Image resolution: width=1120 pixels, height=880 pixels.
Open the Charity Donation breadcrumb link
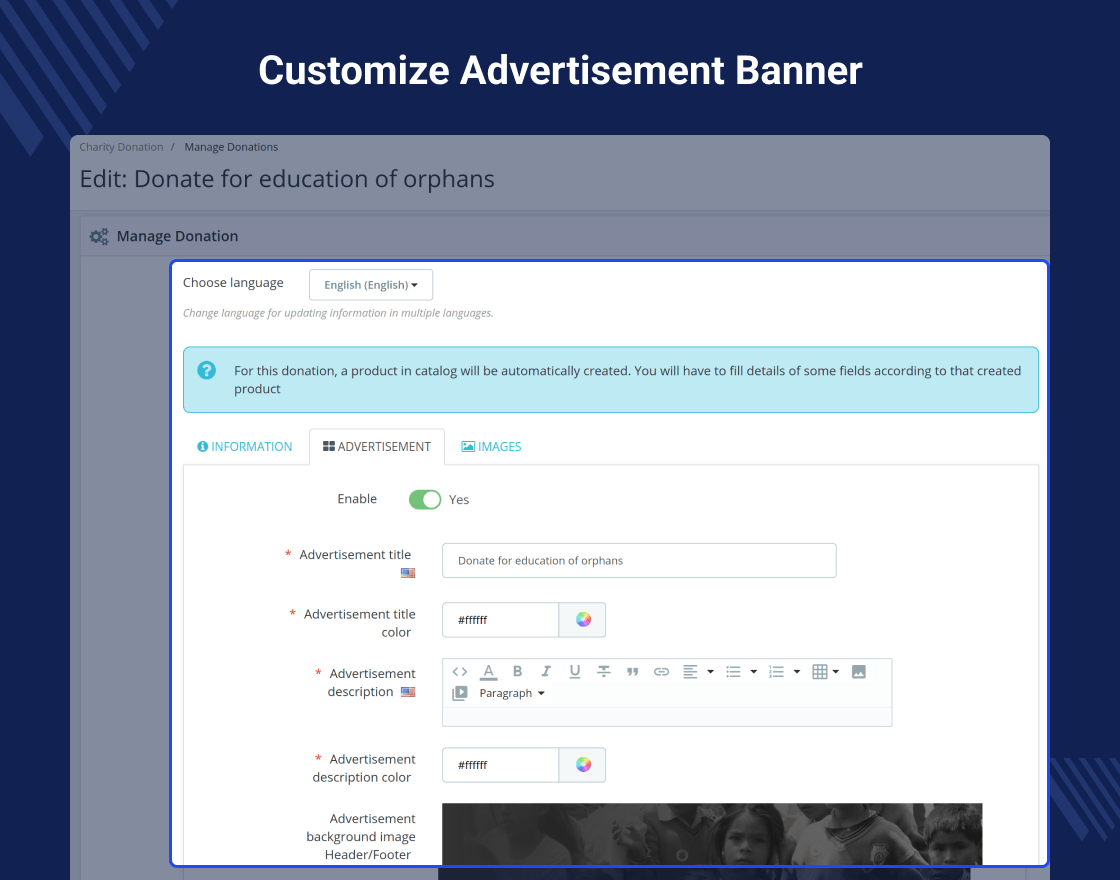pyautogui.click(x=121, y=147)
